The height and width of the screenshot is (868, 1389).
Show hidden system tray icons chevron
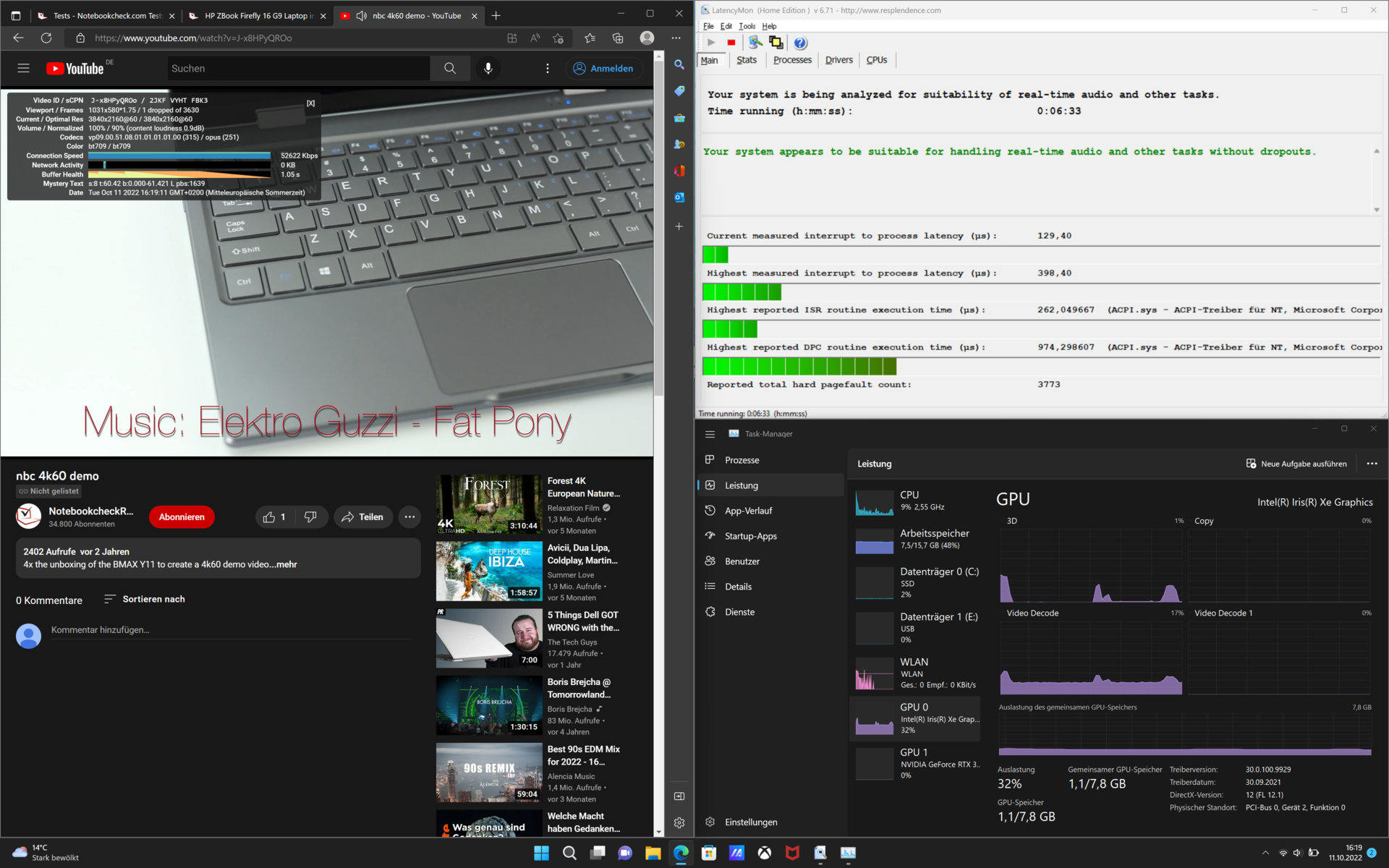point(1265,853)
